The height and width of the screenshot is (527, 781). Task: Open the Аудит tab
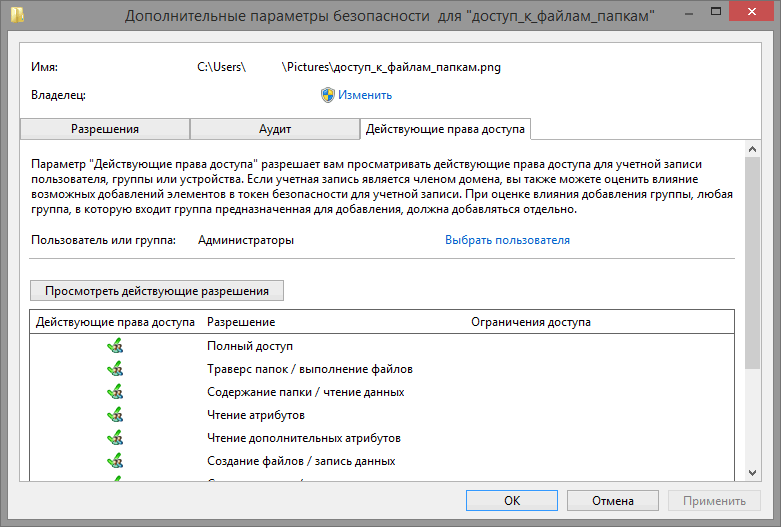[274, 129]
